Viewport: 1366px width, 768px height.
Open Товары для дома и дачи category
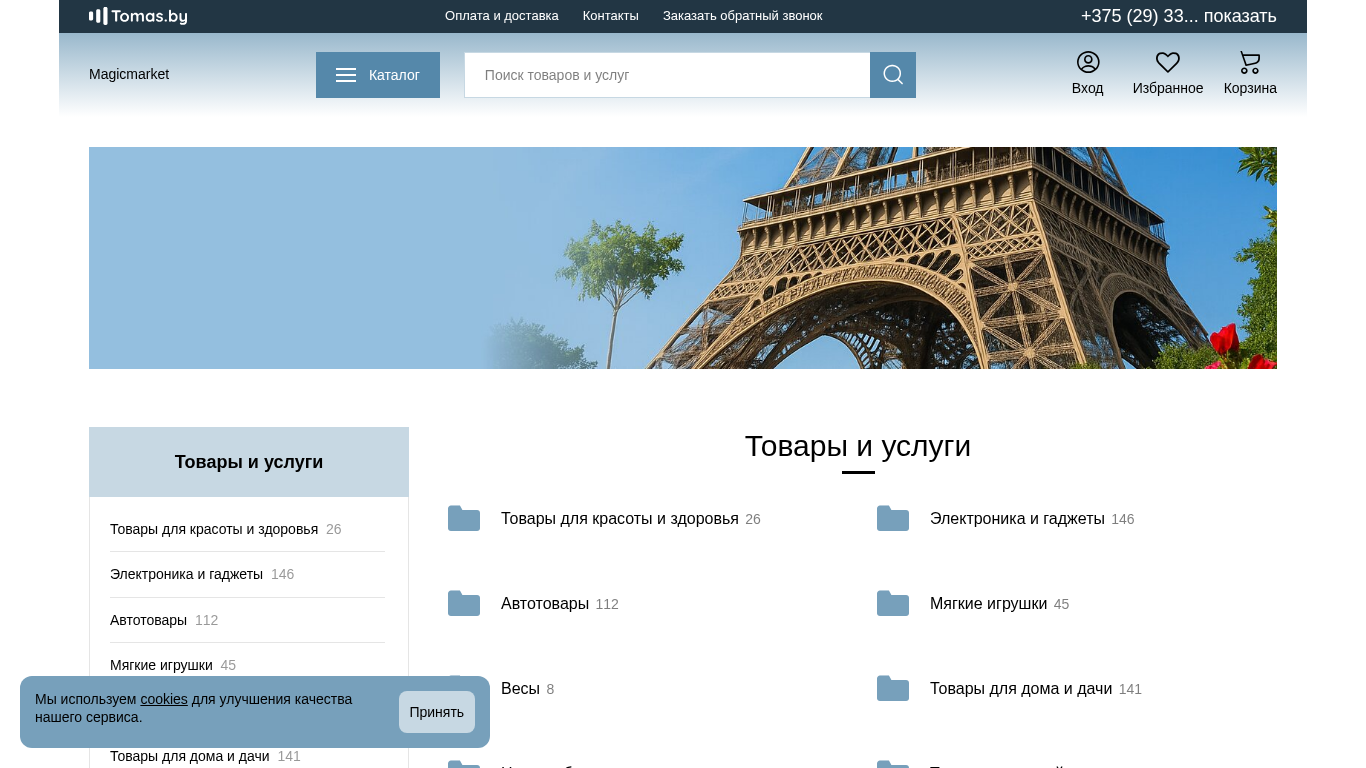pos(1020,689)
